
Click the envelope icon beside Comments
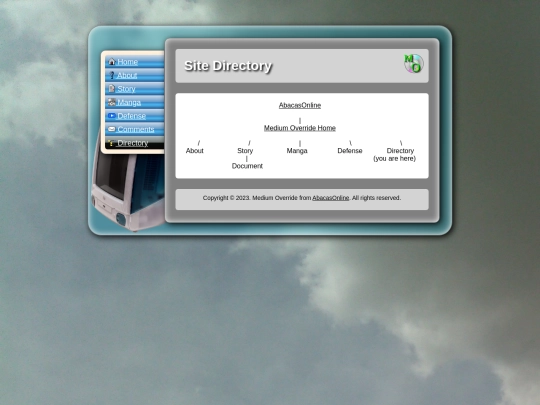tap(112, 129)
